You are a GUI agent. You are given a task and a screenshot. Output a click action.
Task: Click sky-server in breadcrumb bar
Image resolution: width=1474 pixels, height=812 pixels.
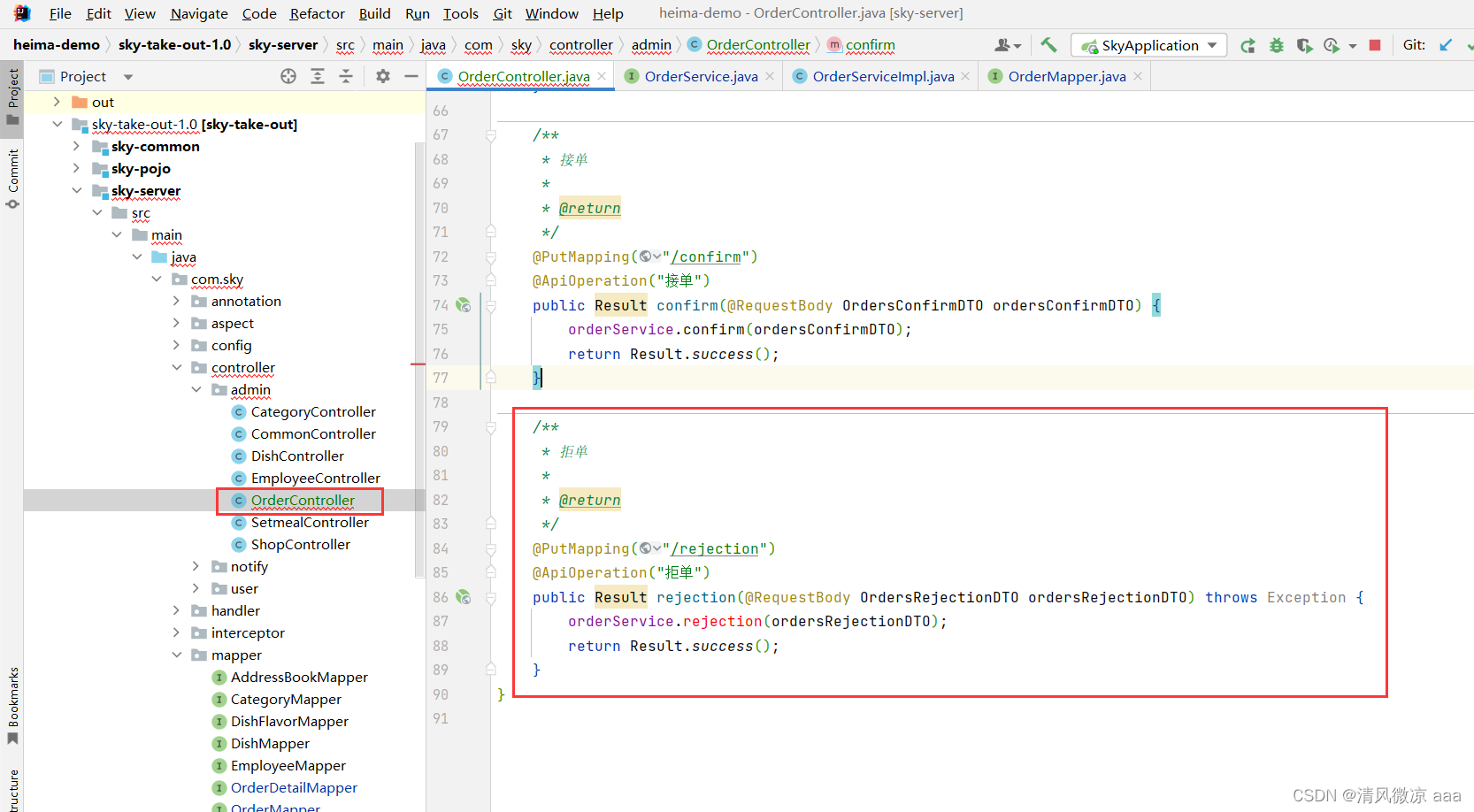283,45
